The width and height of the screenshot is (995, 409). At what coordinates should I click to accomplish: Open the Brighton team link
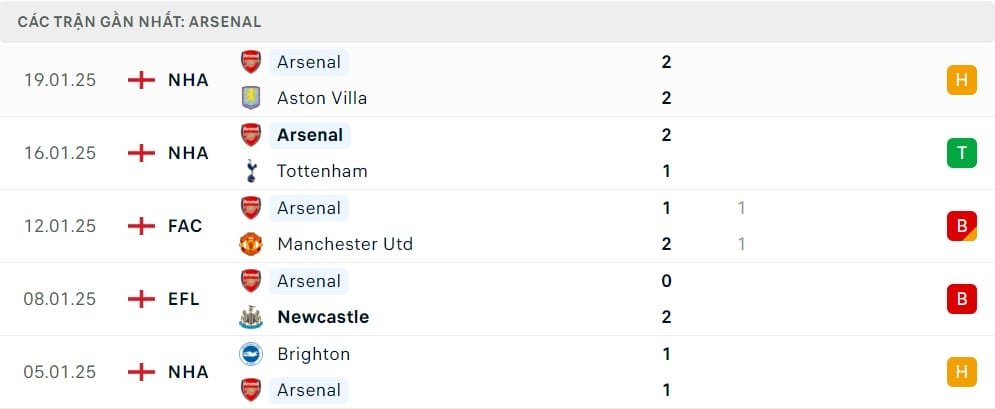[x=314, y=354]
